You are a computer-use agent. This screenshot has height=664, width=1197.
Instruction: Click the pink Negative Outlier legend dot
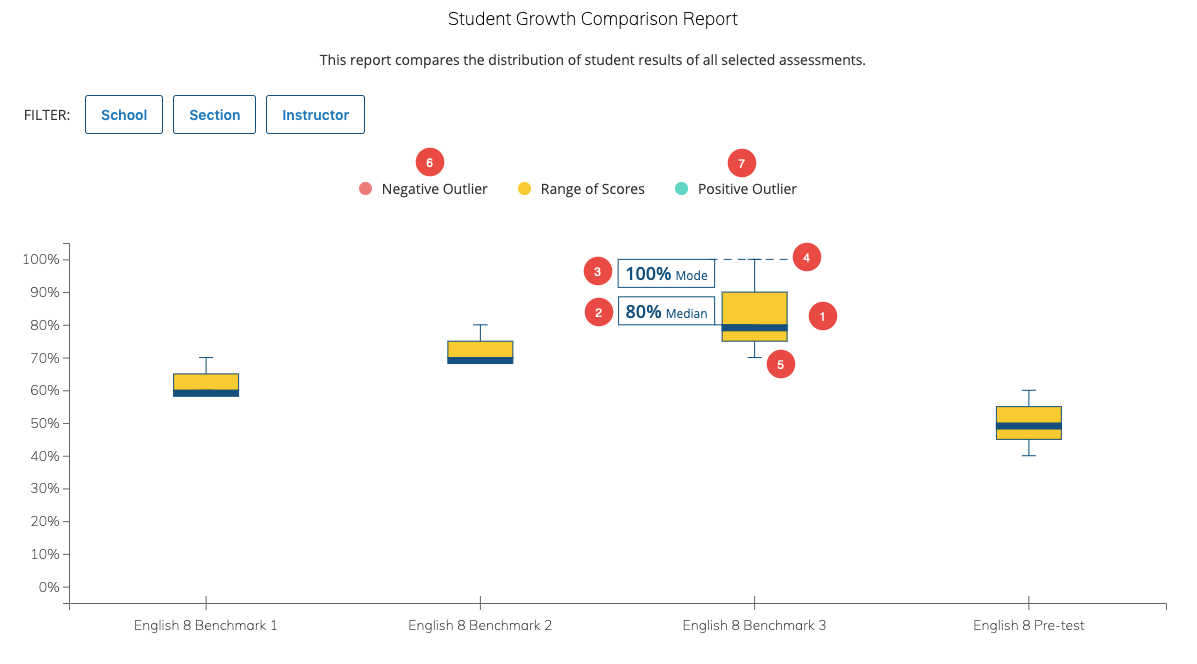pos(365,188)
